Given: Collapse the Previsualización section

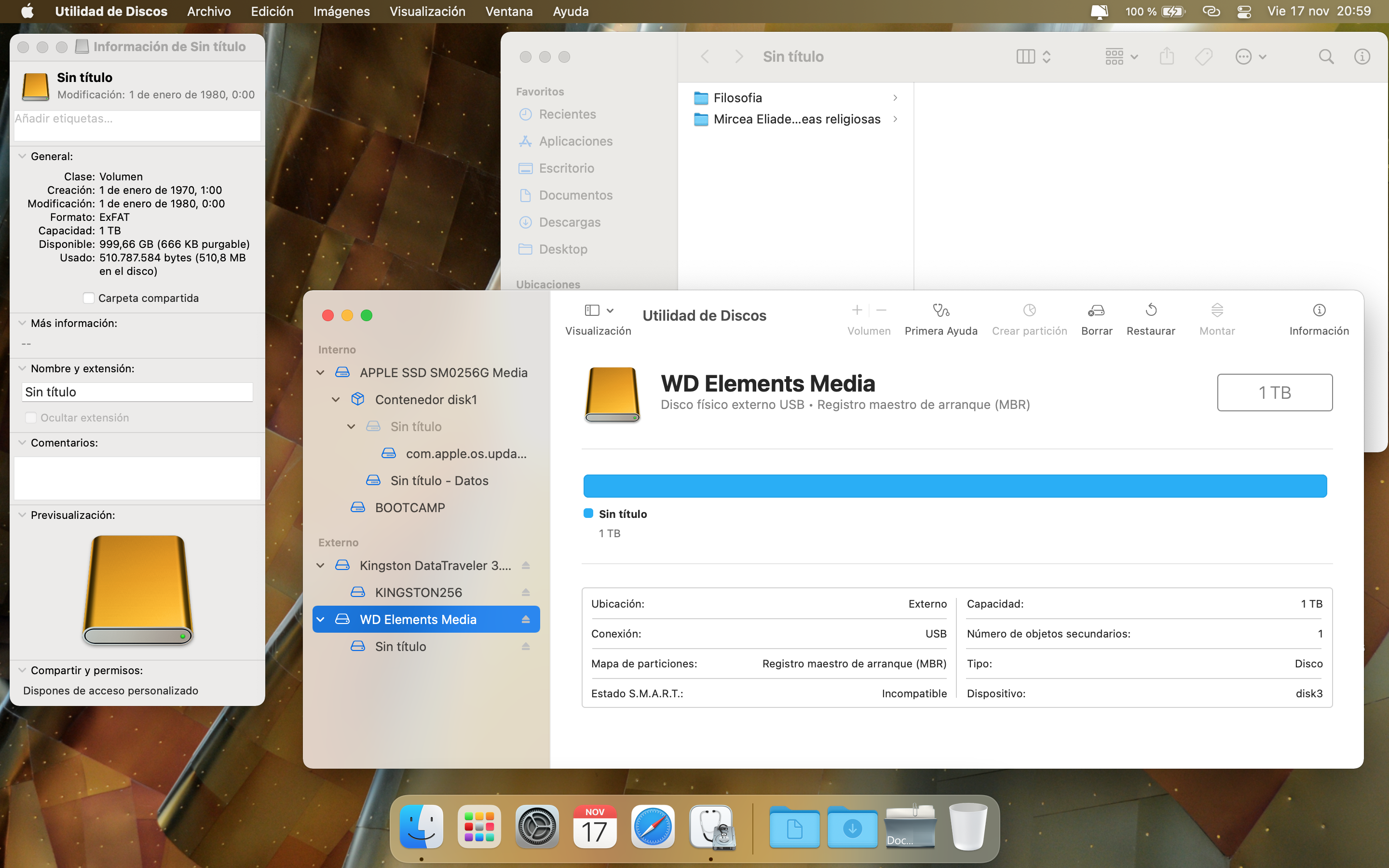Looking at the screenshot, I should coord(22,515).
